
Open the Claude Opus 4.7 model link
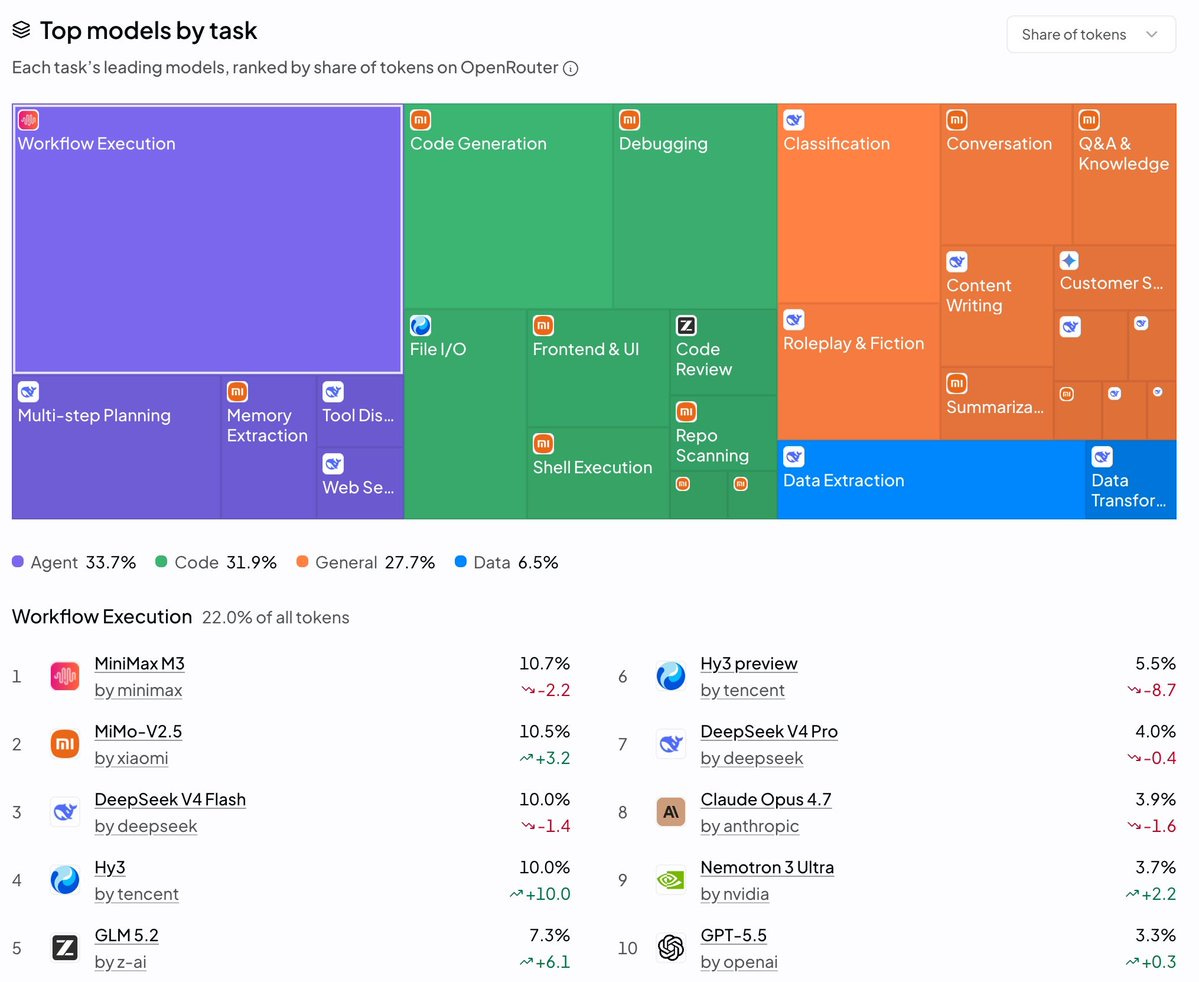[765, 800]
